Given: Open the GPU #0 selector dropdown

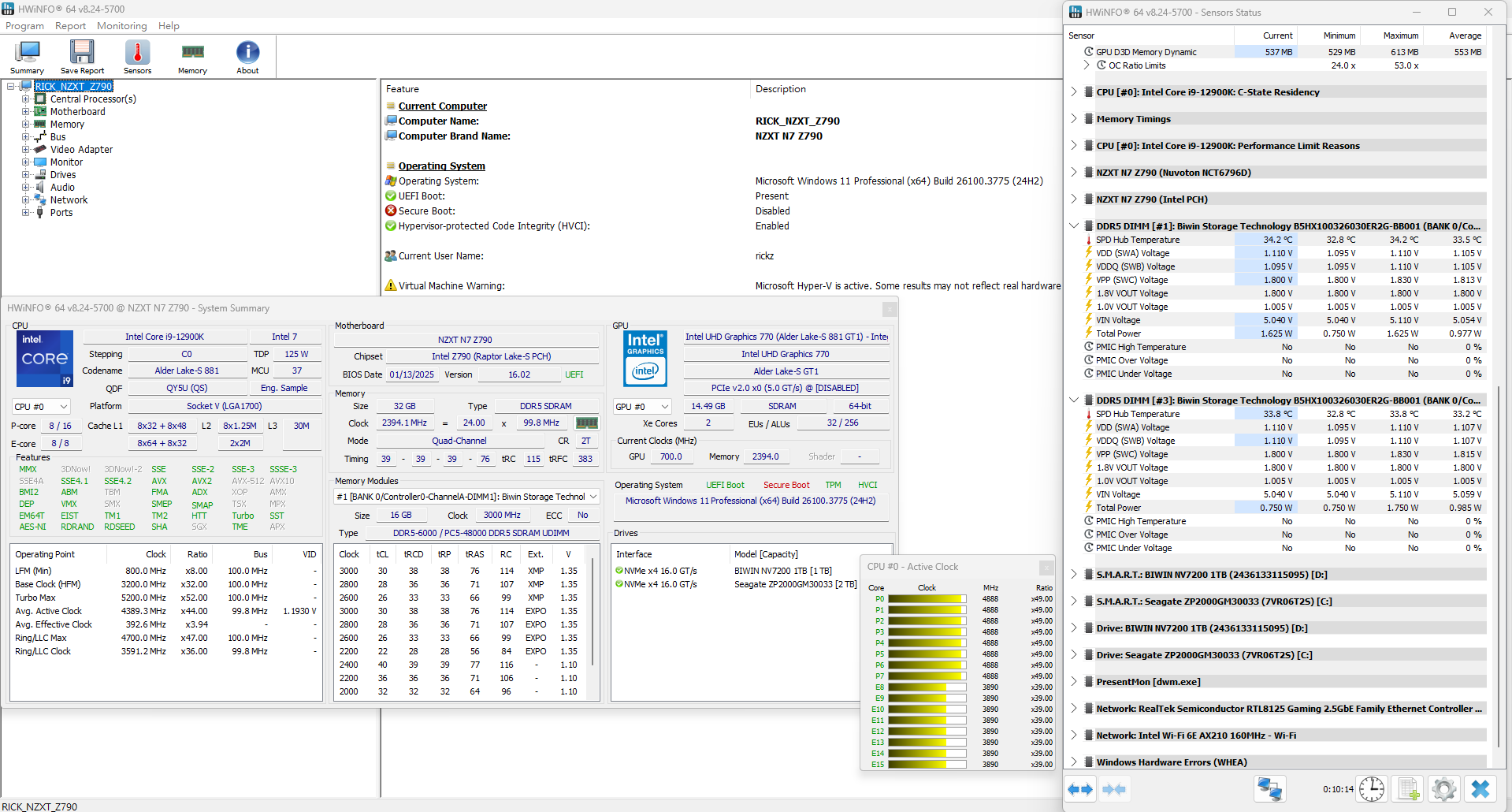Looking at the screenshot, I should pos(642,407).
